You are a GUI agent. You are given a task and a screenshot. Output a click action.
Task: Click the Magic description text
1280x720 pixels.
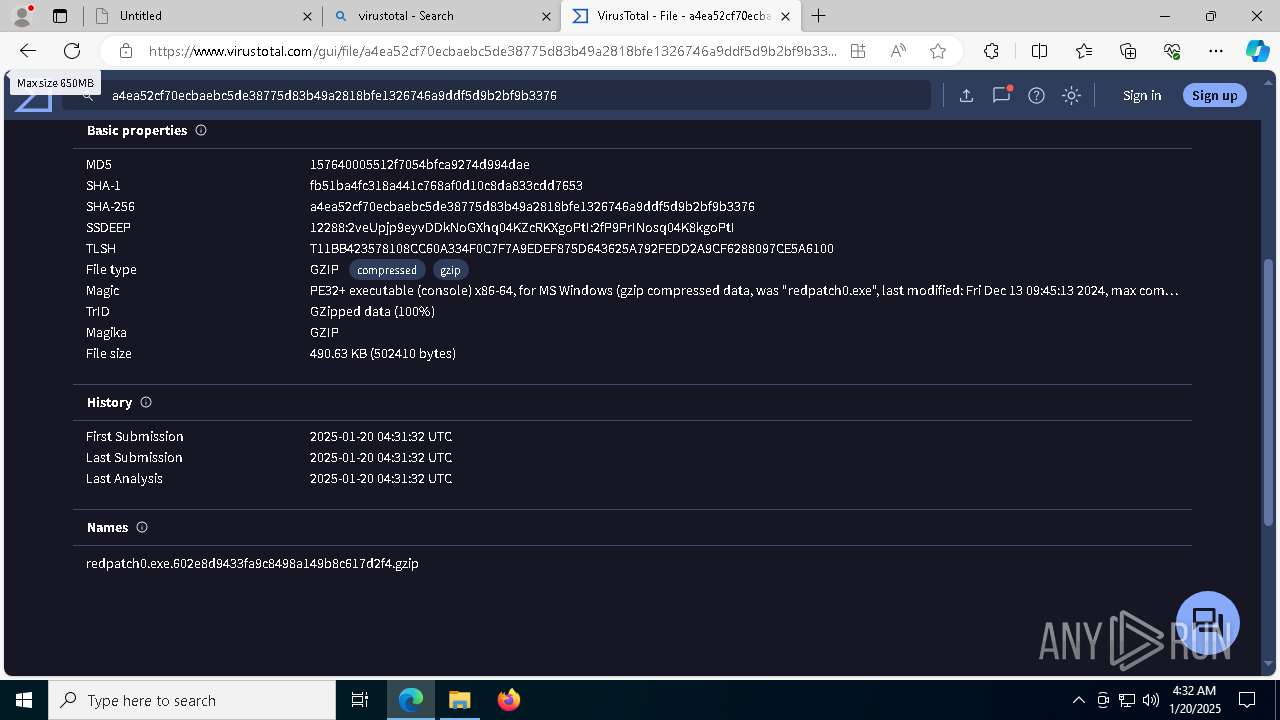point(744,290)
